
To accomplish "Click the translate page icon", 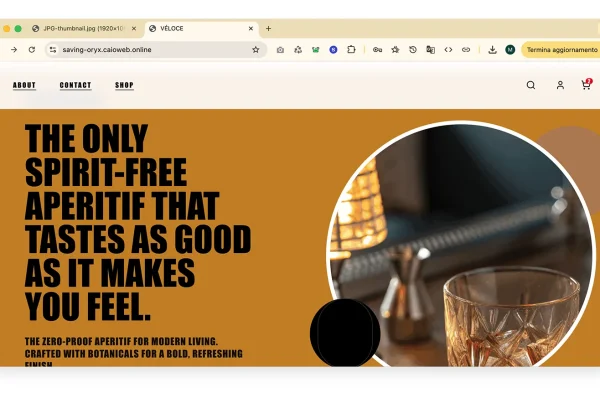I will (430, 50).
